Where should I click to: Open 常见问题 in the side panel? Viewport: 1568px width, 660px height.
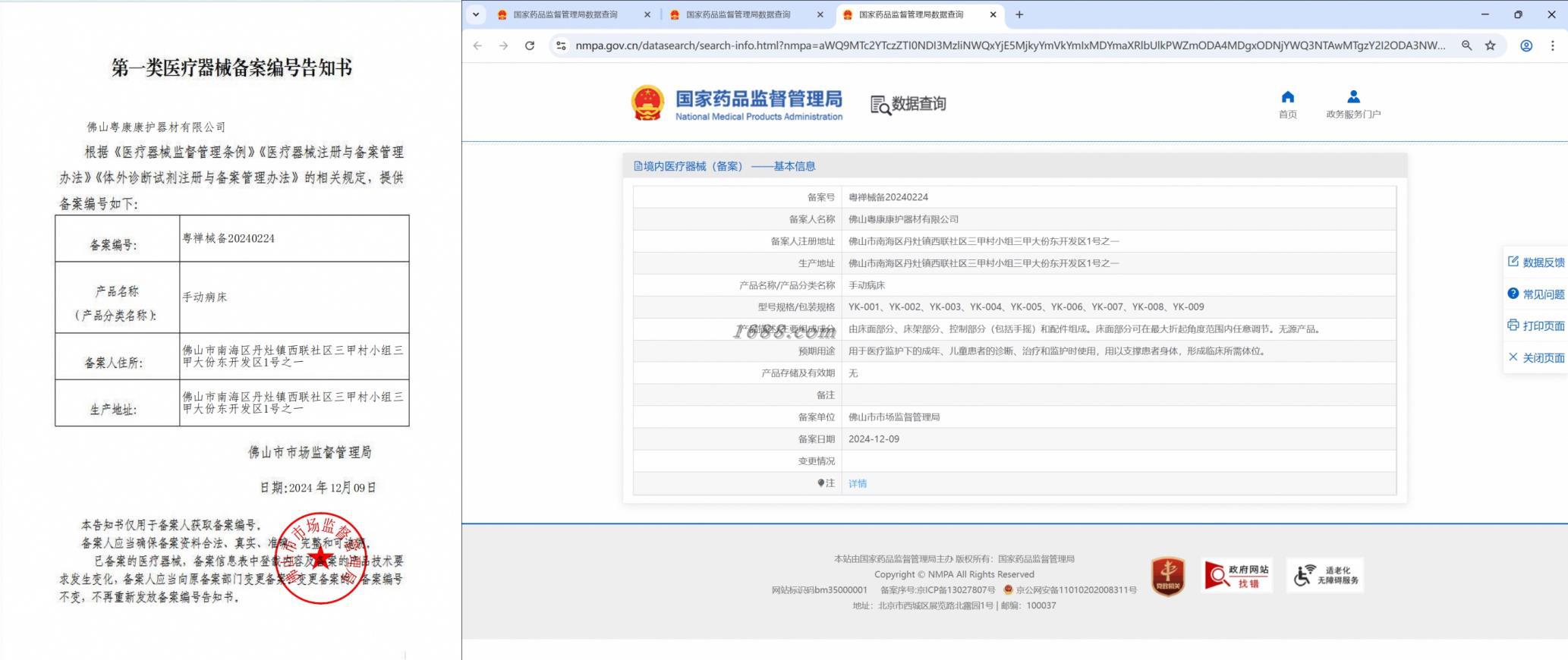coord(1536,294)
